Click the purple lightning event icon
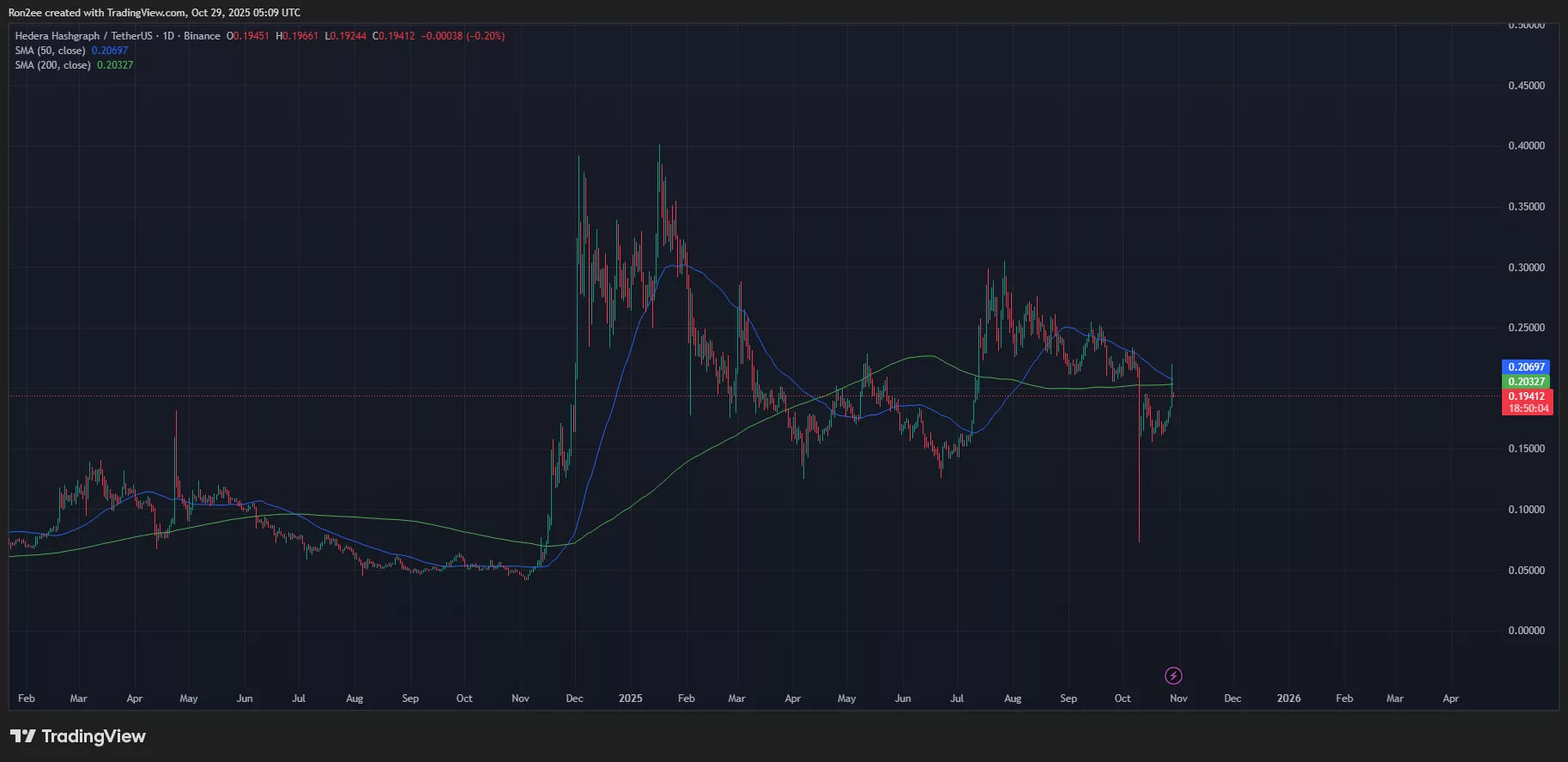Image resolution: width=1568 pixels, height=762 pixels. tap(1173, 676)
